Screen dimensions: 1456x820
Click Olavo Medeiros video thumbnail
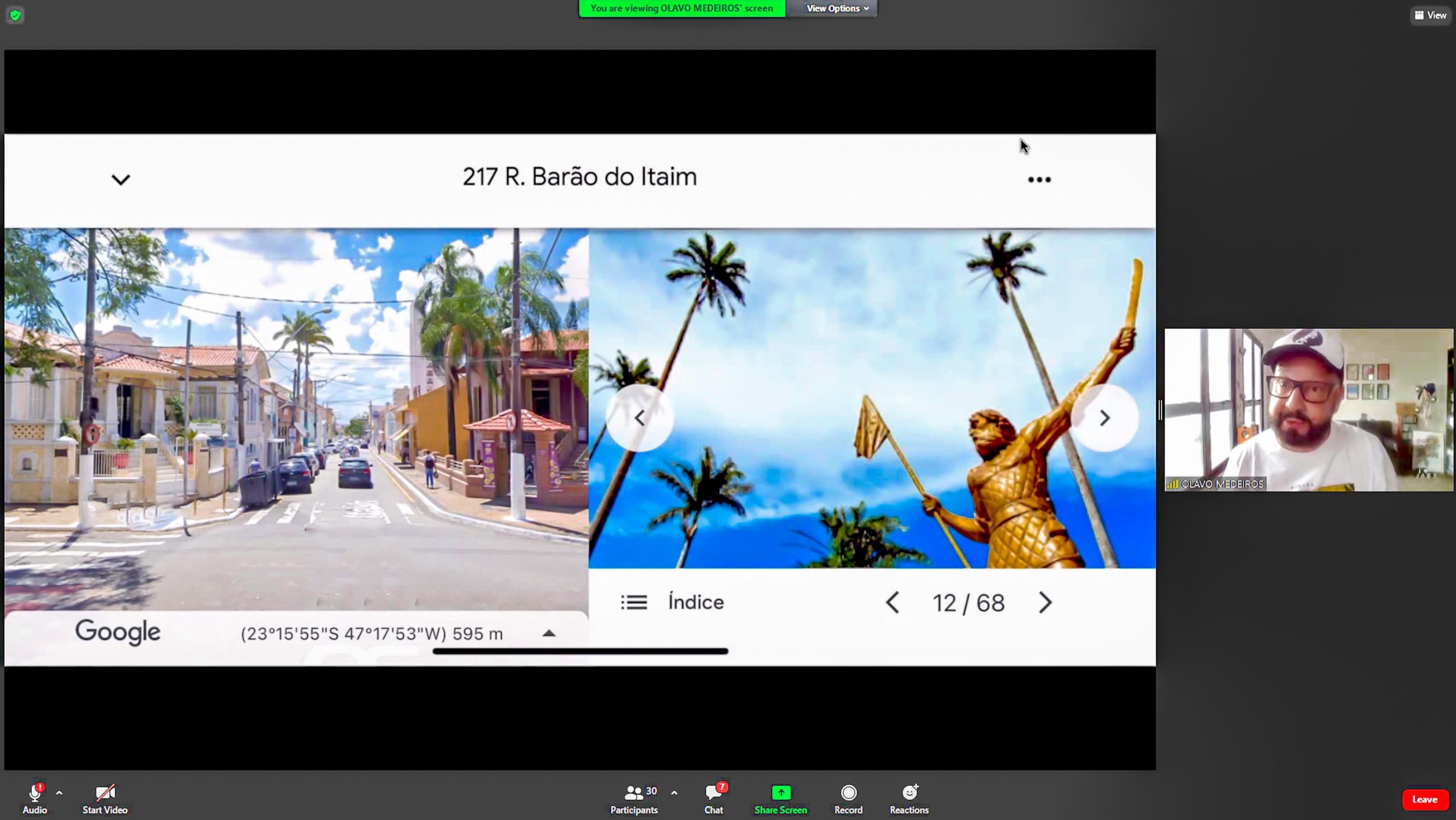pyautogui.click(x=1308, y=409)
